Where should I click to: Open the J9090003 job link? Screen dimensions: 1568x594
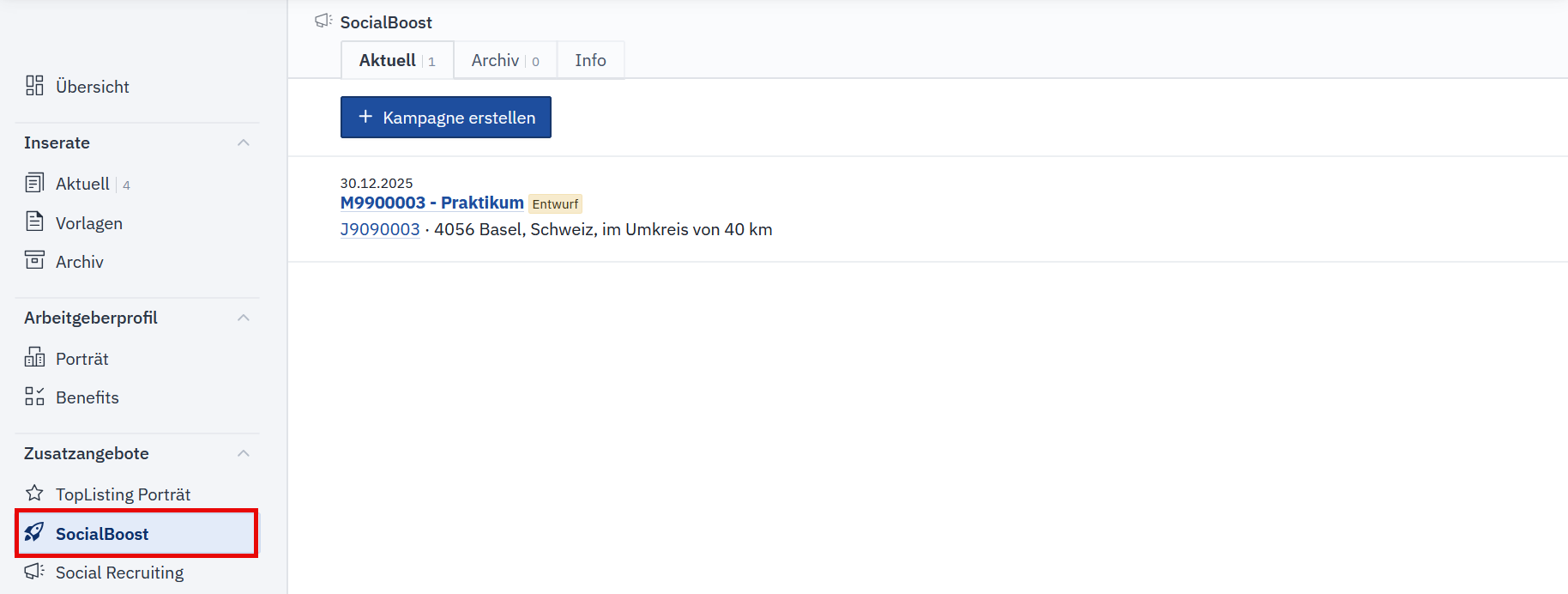tap(380, 229)
